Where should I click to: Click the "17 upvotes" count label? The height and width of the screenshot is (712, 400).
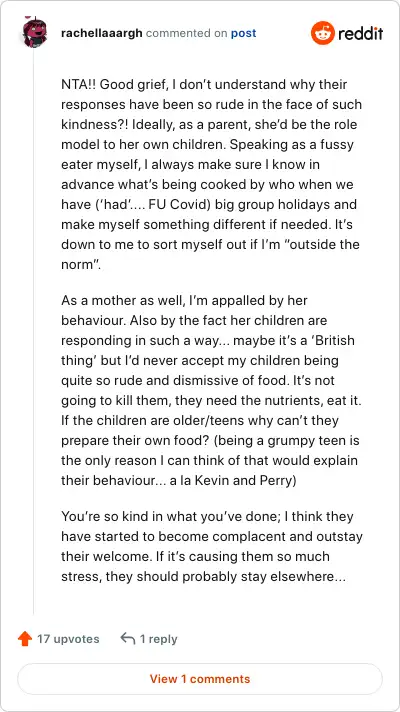(68, 639)
